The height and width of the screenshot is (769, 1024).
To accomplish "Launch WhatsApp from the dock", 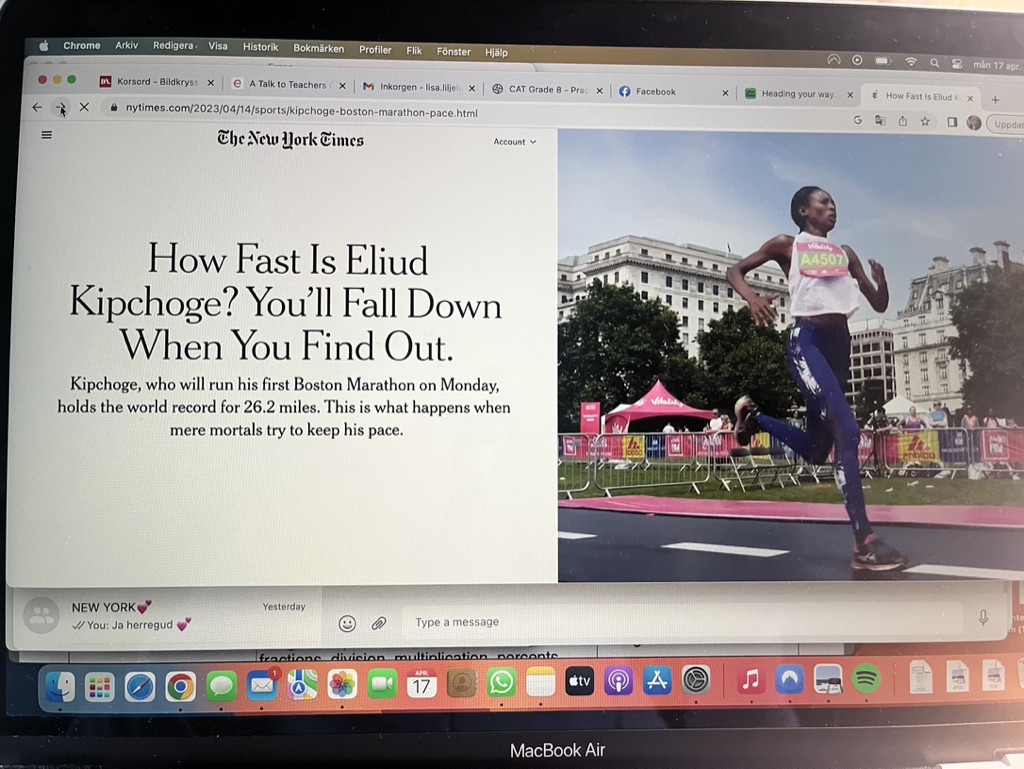I will (501, 683).
